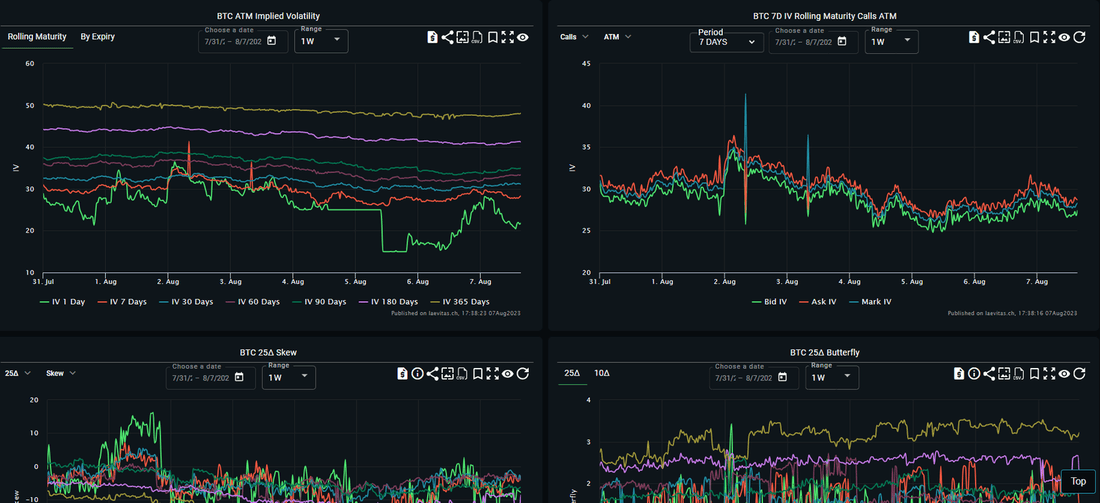The width and height of the screenshot is (1100, 503).
Task: Refresh the 7D IV Rolling Maturity chart
Action: pos(1080,37)
